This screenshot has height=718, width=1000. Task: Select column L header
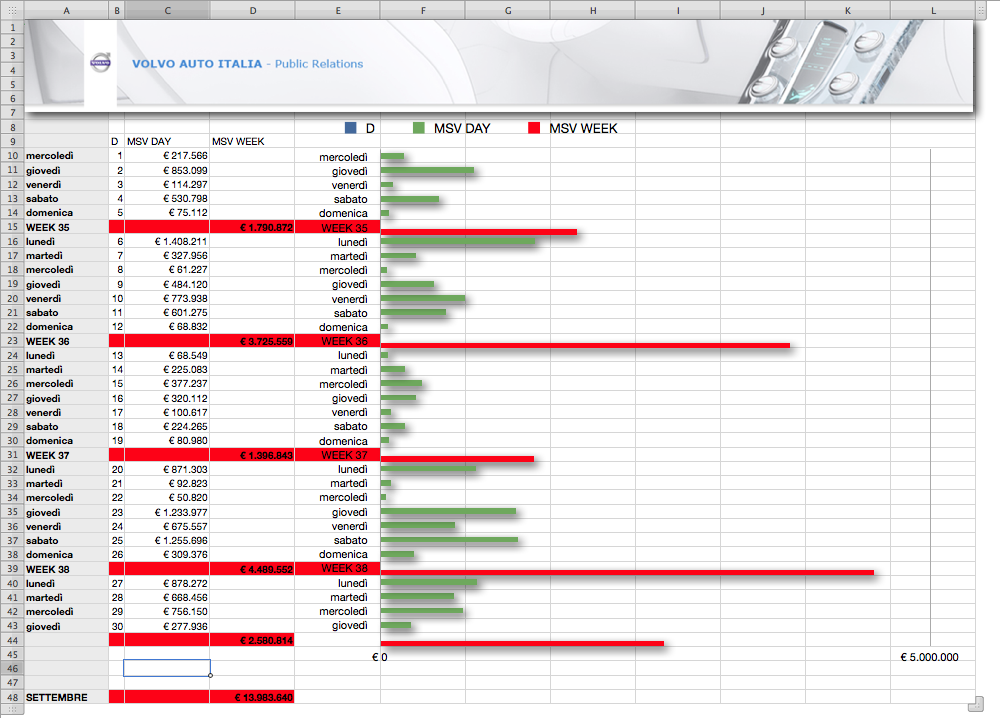coord(933,11)
